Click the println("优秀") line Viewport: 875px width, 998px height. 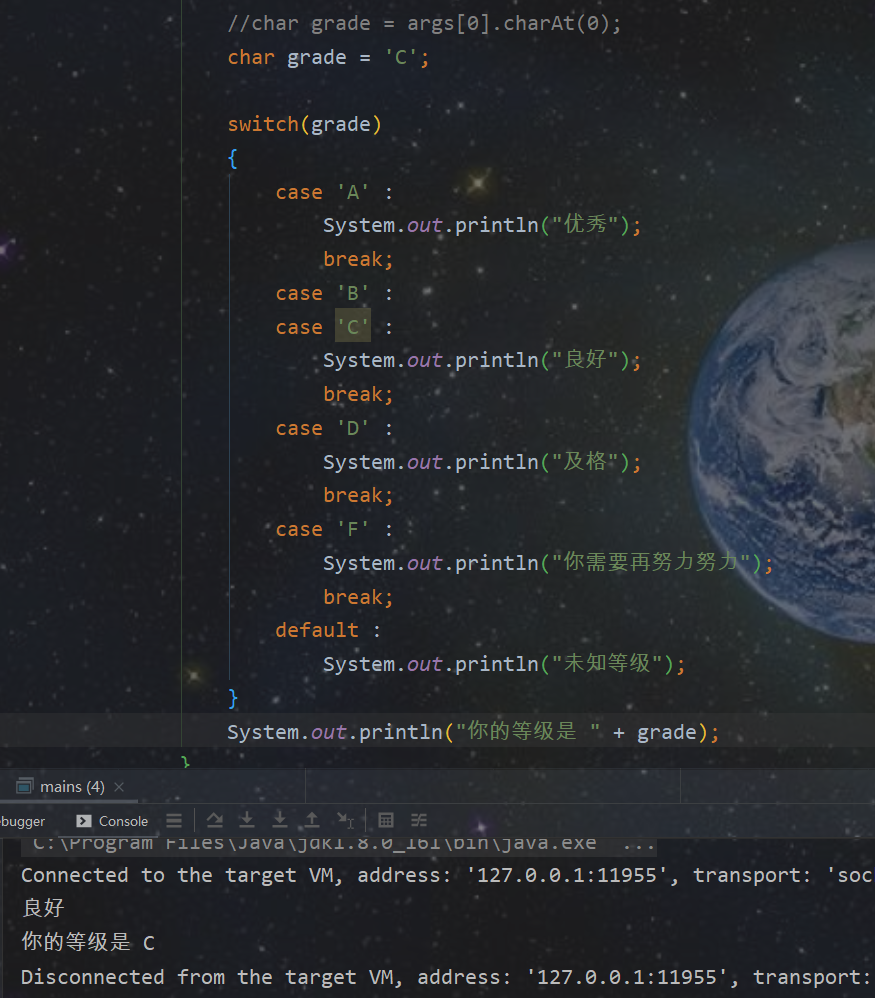[x=482, y=225]
